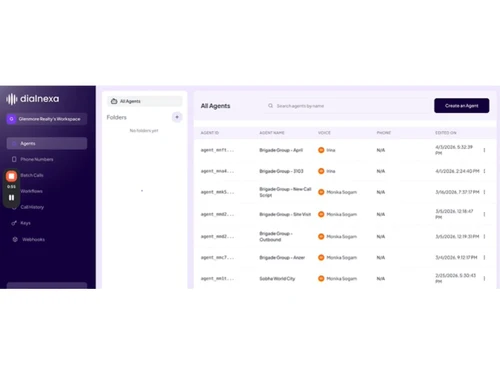Open options menu for Sobha World City
Image resolution: width=500 pixels, height=375 pixels.
(x=484, y=278)
